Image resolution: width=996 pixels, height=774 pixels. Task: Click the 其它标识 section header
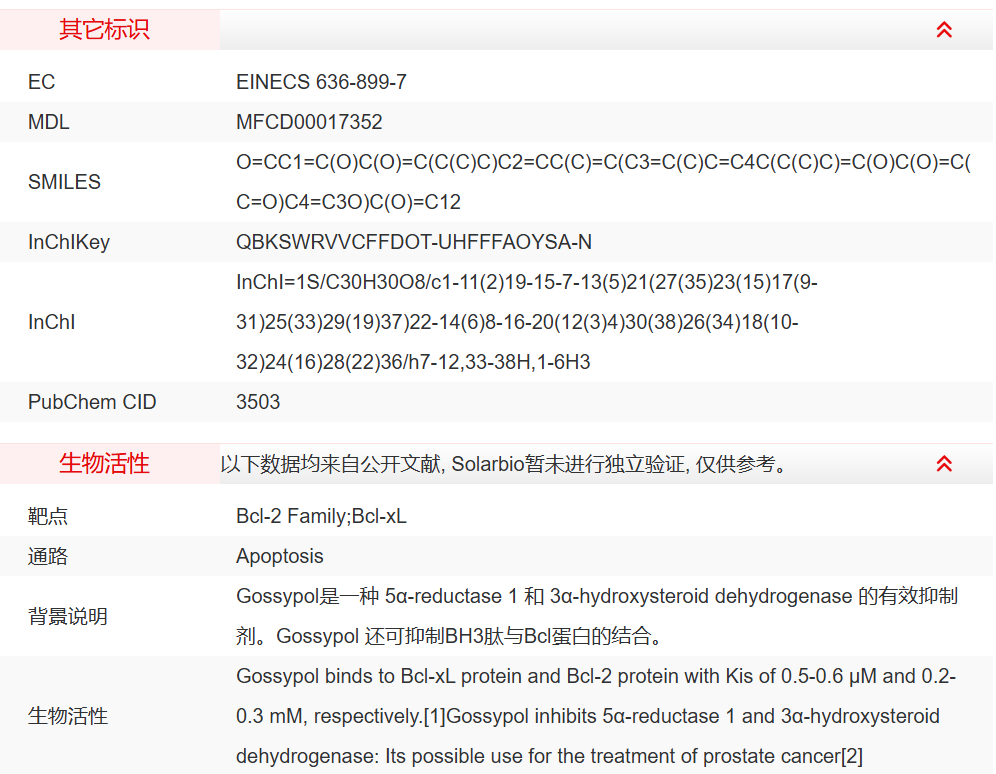click(104, 30)
